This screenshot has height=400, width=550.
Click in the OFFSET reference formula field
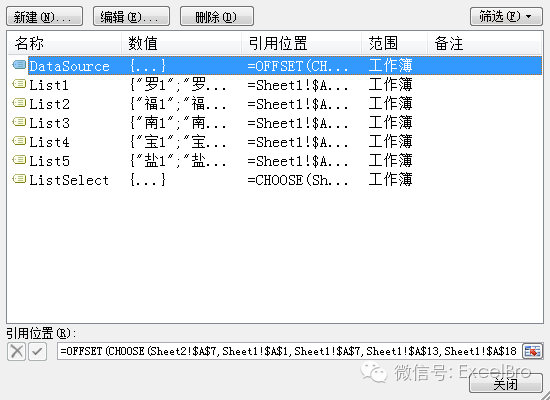(x=289, y=351)
